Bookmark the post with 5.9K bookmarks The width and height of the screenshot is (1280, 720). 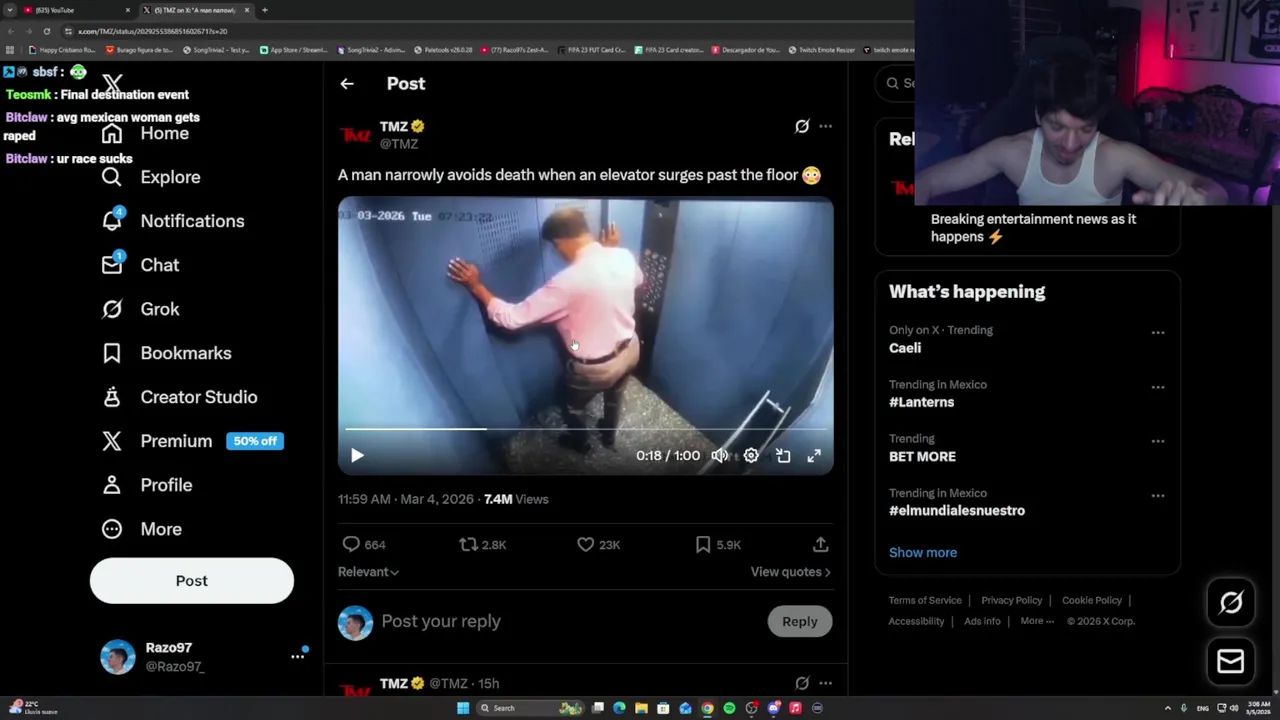tap(717, 545)
